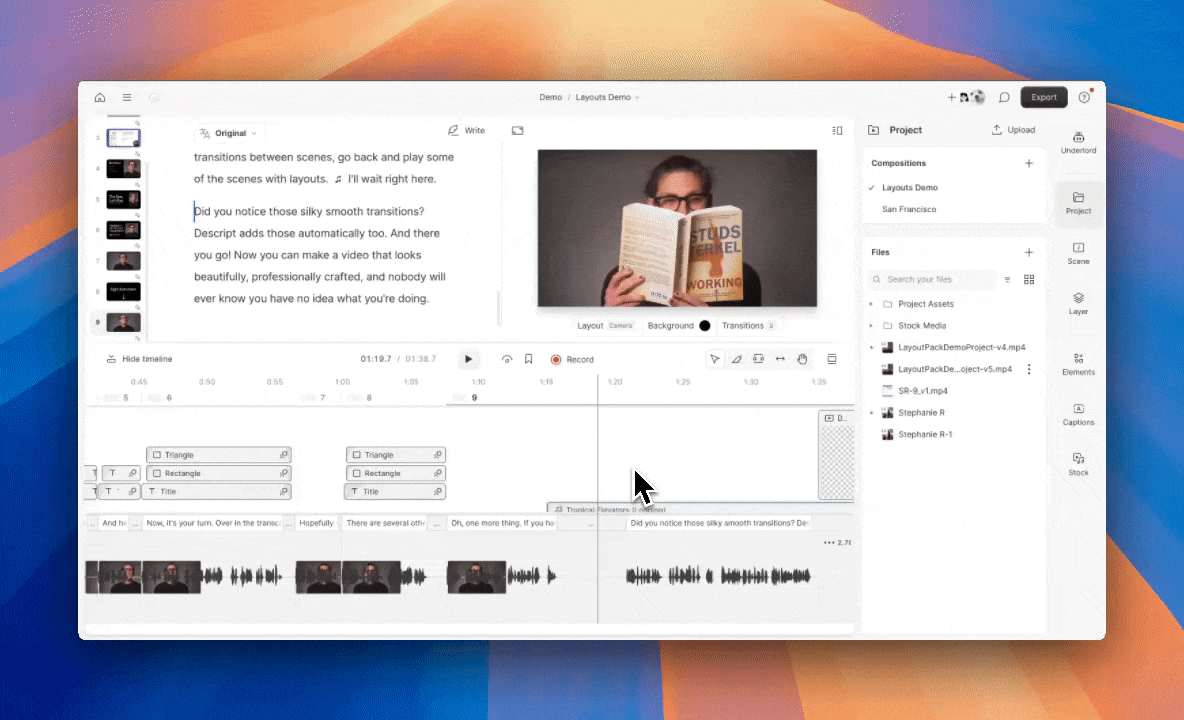Open the Layout Camera selector
This screenshot has width=1184, height=720.
(605, 326)
